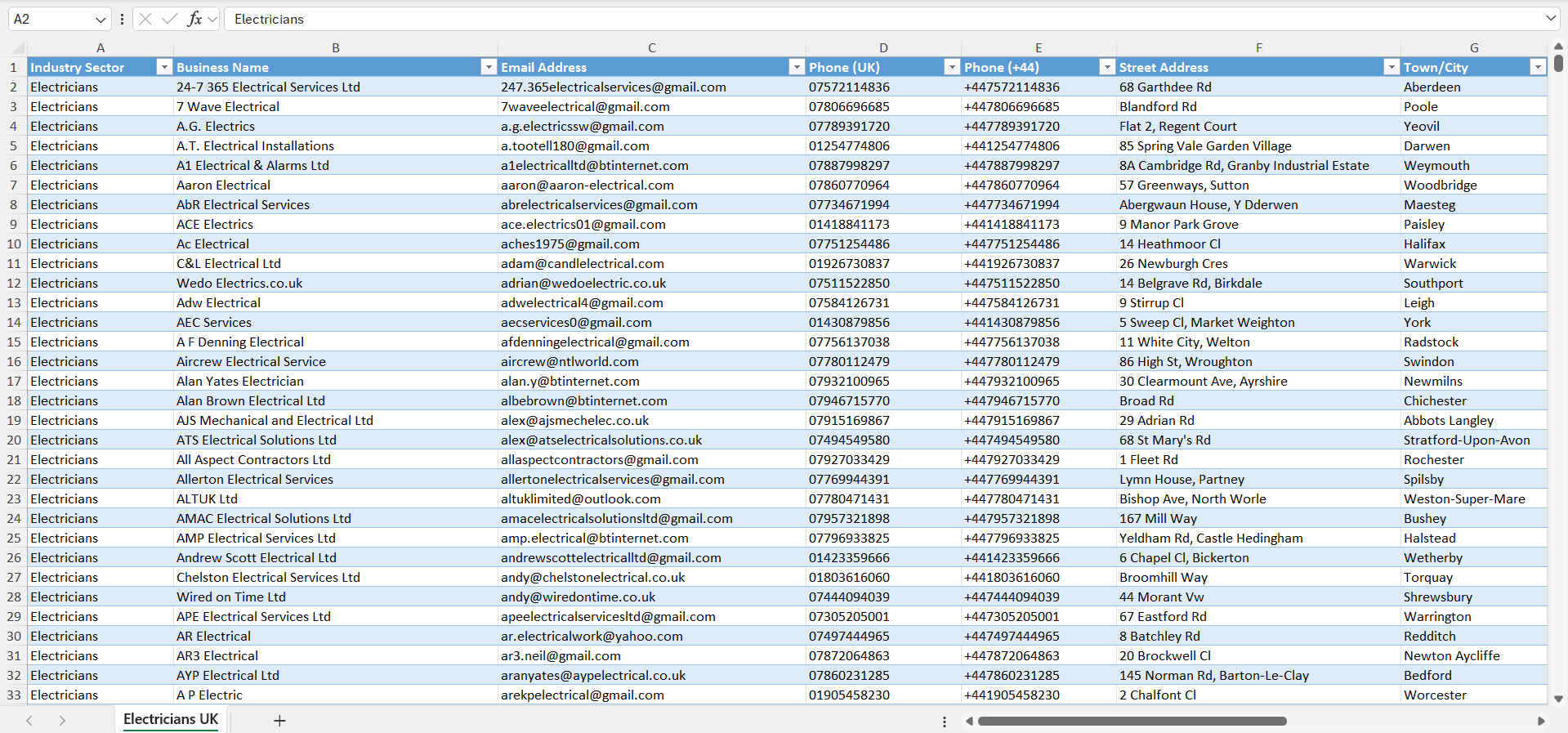The width and height of the screenshot is (1568, 733).
Task: Select row 17 header
Action: coord(14,381)
